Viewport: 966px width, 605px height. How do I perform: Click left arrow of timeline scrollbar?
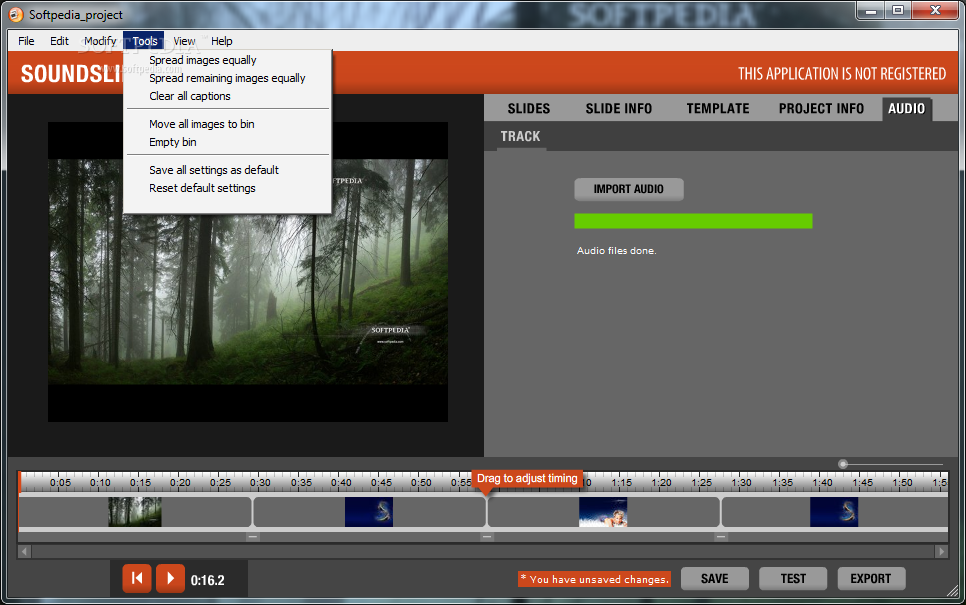[25, 551]
